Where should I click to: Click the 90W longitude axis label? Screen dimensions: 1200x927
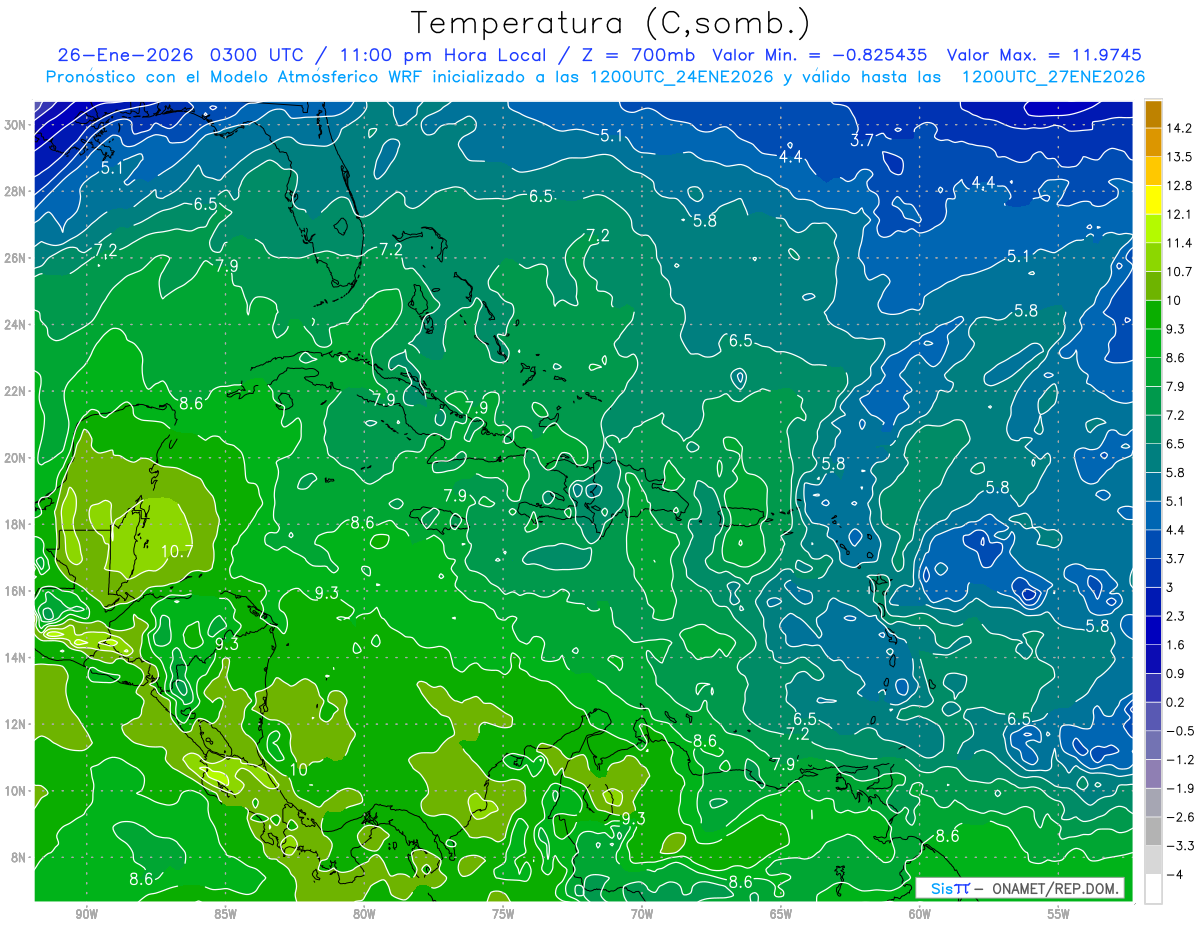[86, 915]
